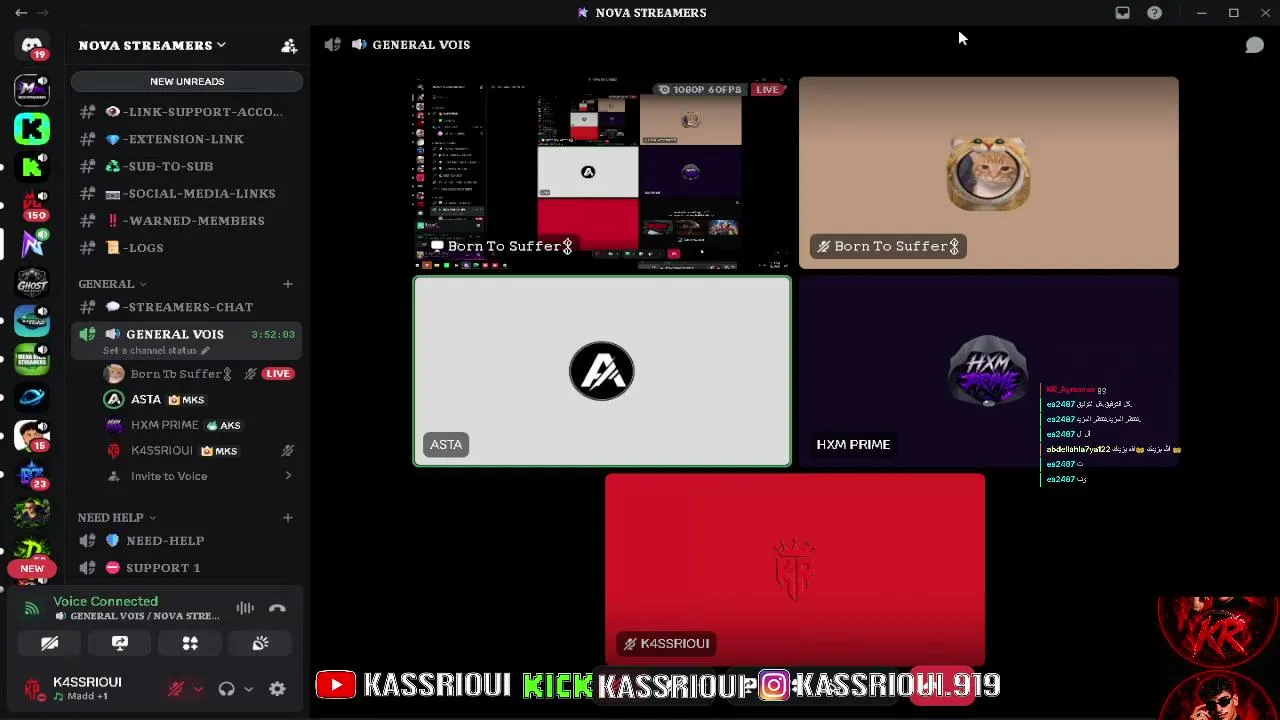The image size is (1280, 720).
Task: Open the Discord inbox icon
Action: coord(1123,13)
